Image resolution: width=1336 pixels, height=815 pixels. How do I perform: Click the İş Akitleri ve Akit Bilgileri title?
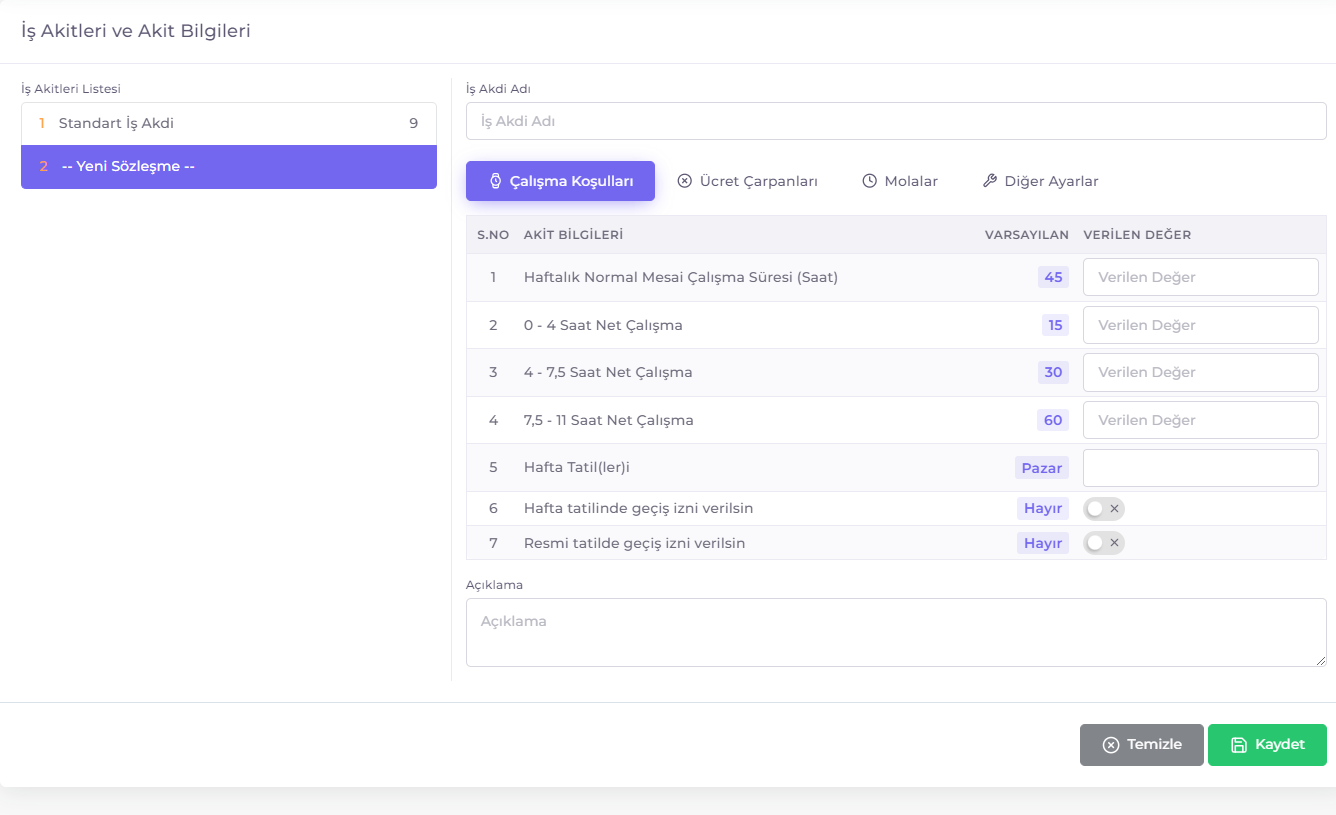tap(136, 31)
